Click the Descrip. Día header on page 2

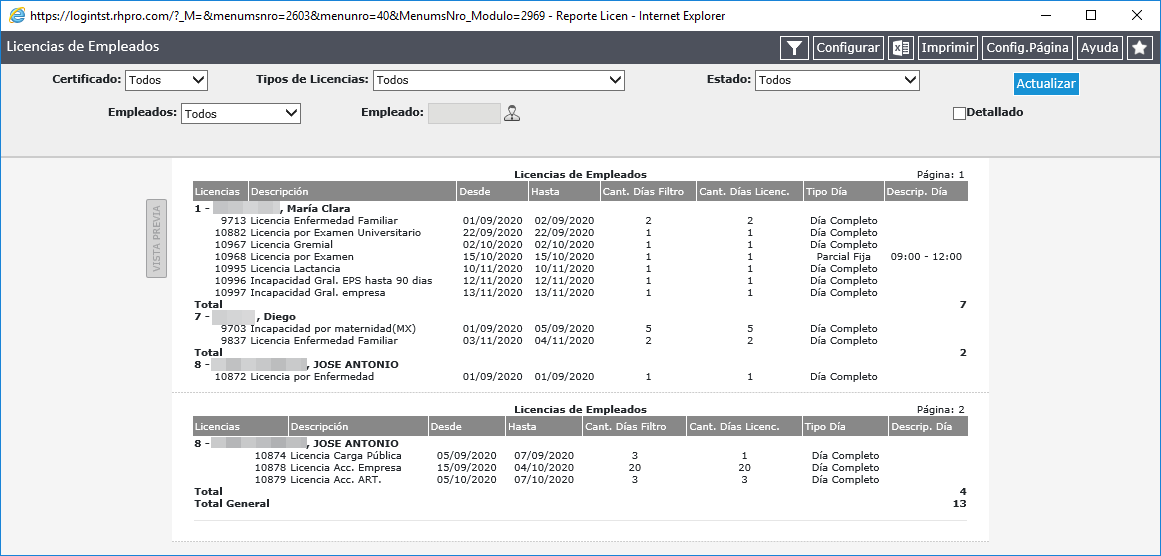coord(928,426)
